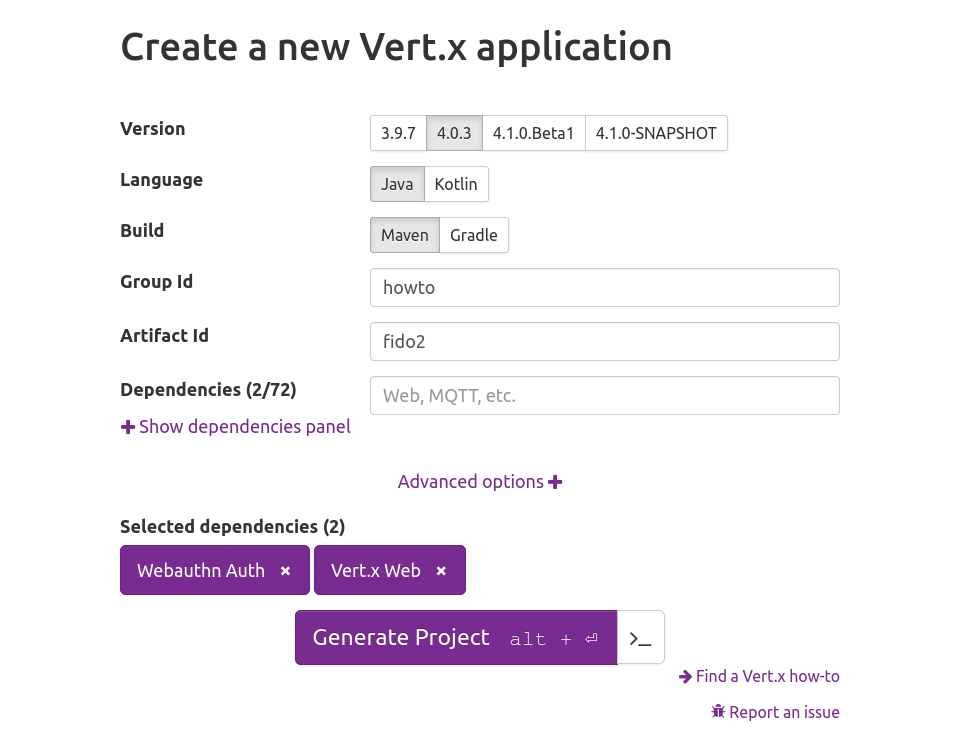Viewport: 960px width, 735px height.
Task: Select version 4.0.3
Action: pos(454,133)
